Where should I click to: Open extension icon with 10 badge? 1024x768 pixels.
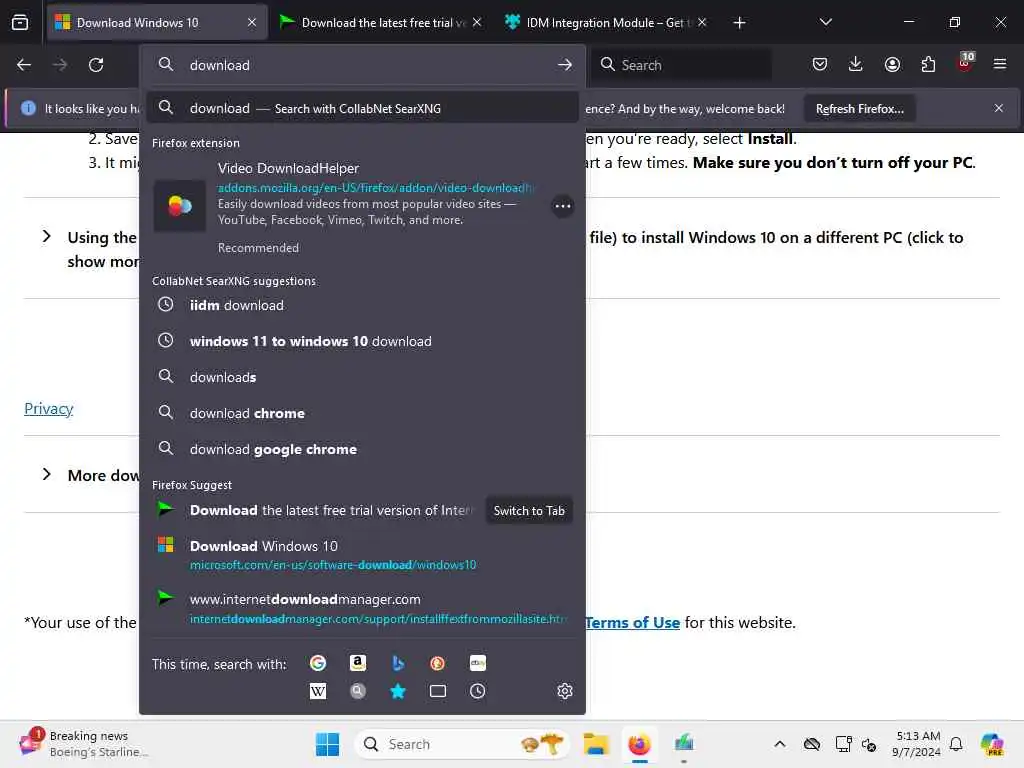pyautogui.click(x=965, y=63)
